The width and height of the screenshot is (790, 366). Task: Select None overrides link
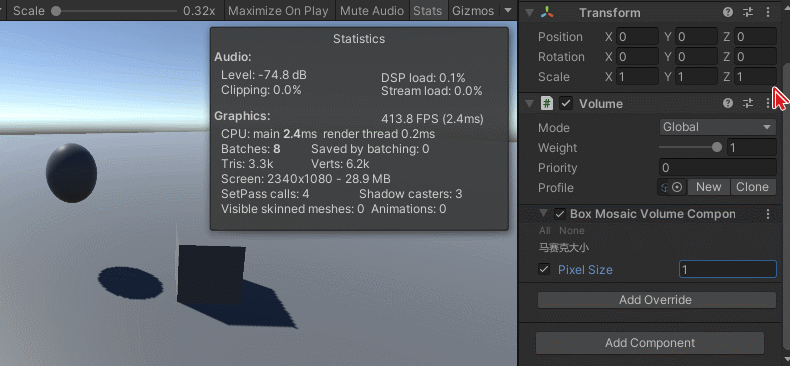point(572,230)
